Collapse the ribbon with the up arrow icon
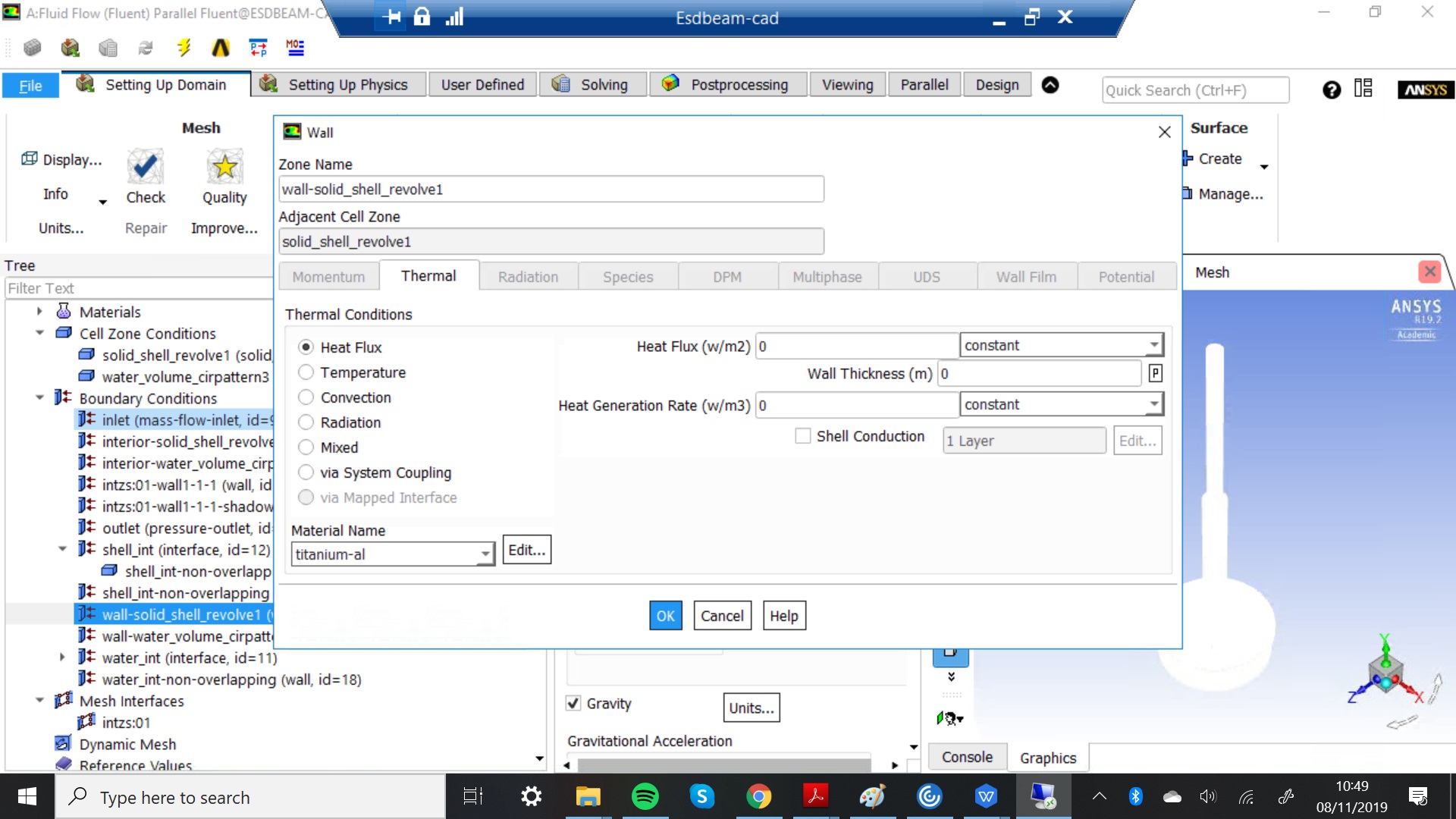 click(1050, 85)
